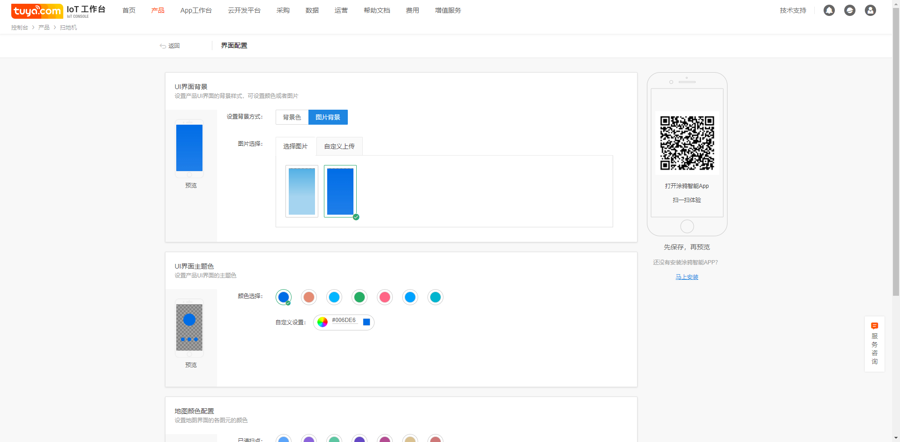Switch to the 选择图片 tab
900x442 pixels.
click(295, 146)
